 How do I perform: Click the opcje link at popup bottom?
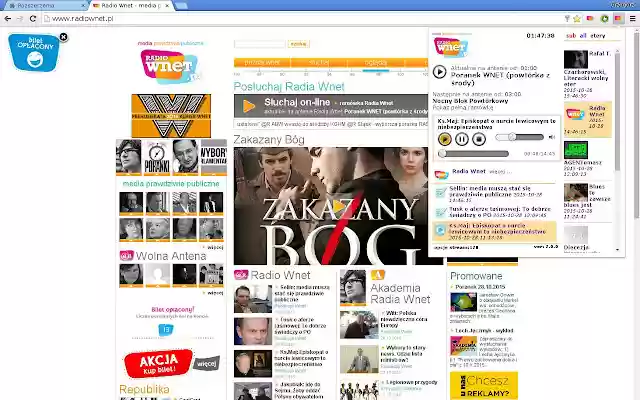tap(440, 247)
